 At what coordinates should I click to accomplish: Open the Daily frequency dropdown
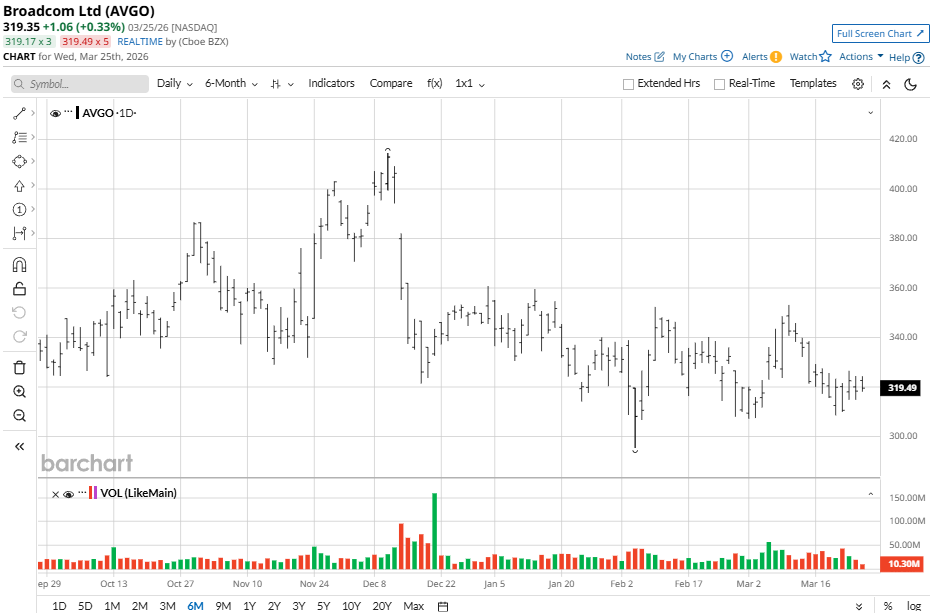tap(175, 84)
